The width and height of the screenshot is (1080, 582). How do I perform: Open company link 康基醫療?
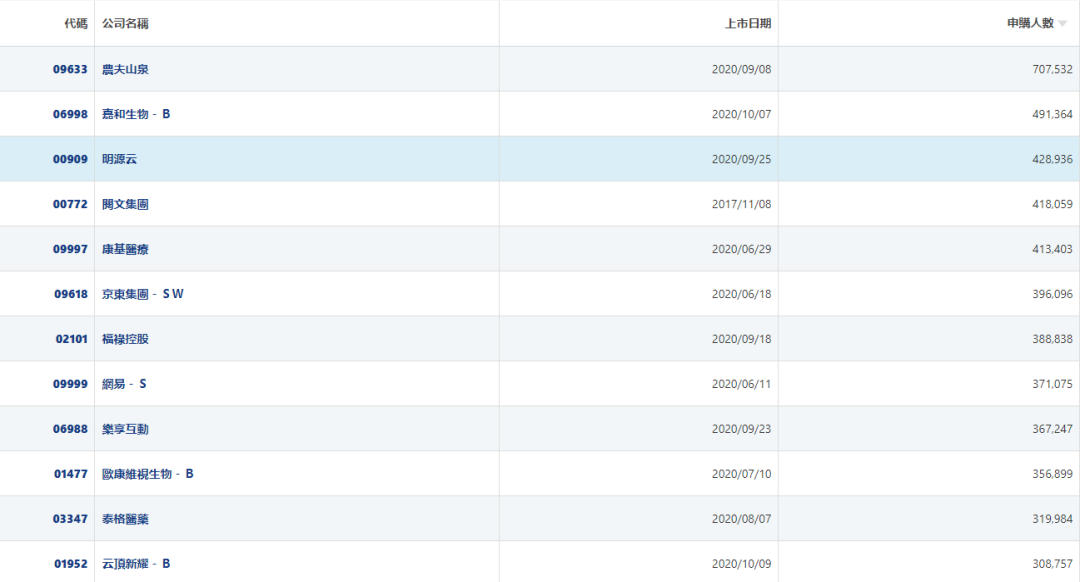point(125,249)
